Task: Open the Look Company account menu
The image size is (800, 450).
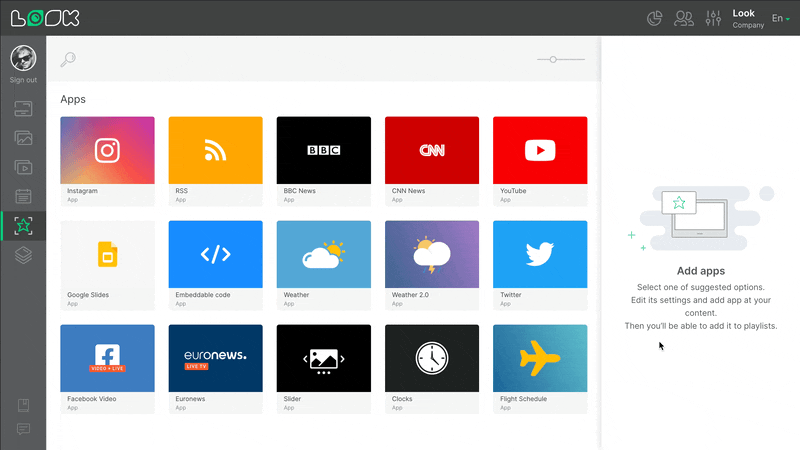Action: (747, 18)
